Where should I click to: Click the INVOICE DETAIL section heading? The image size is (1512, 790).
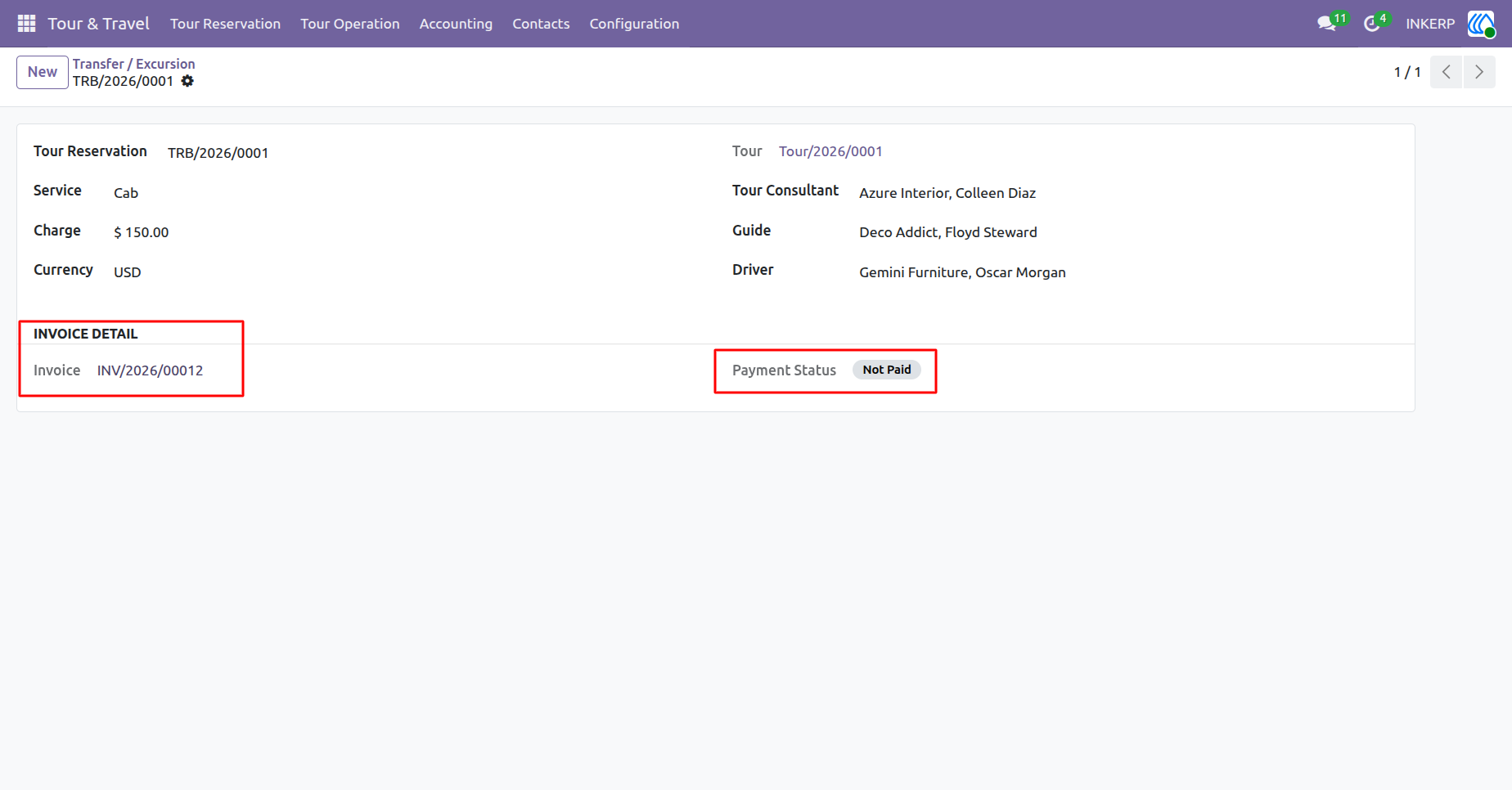point(85,334)
